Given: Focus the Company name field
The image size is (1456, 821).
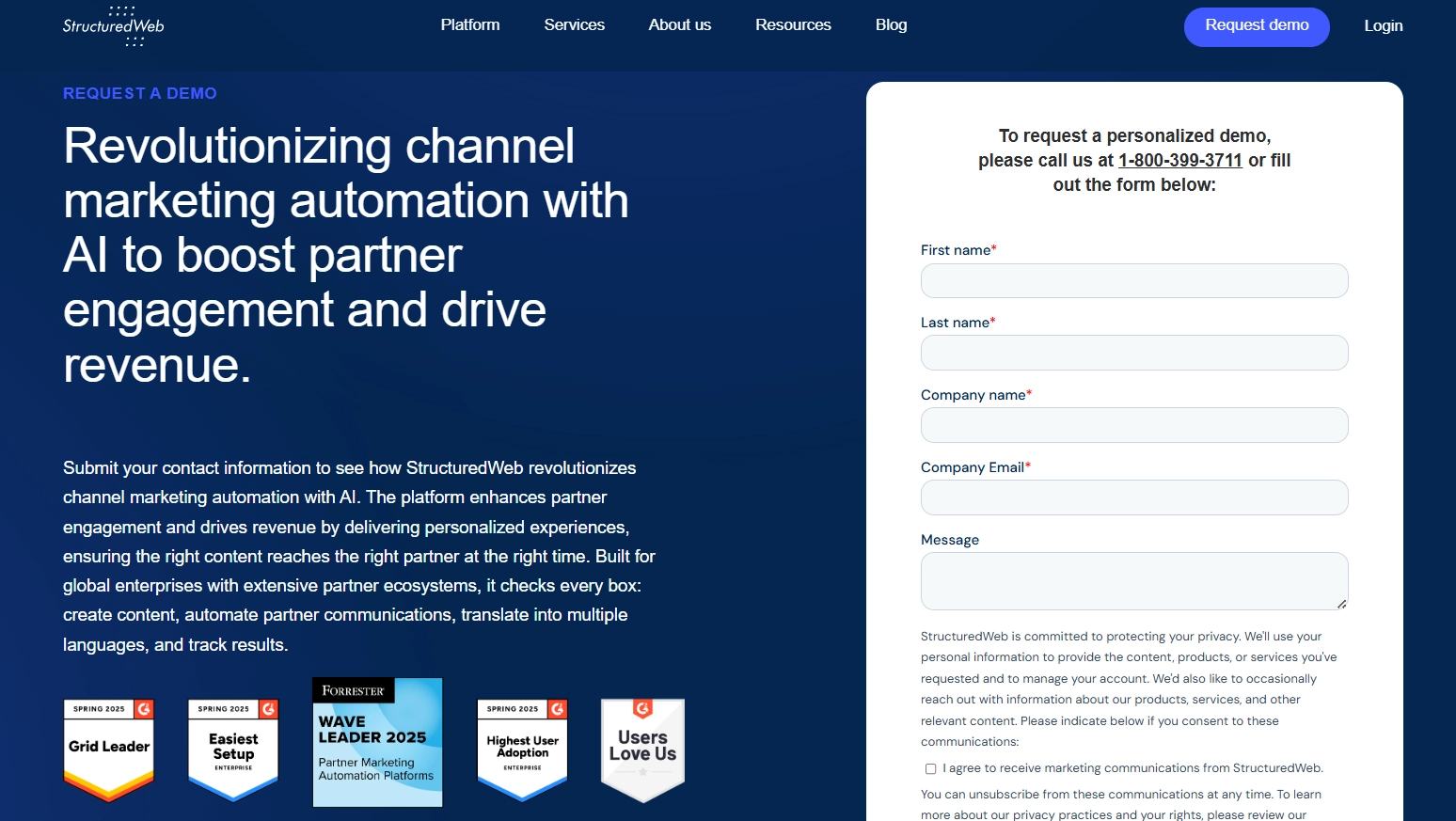Looking at the screenshot, I should click(x=1134, y=425).
